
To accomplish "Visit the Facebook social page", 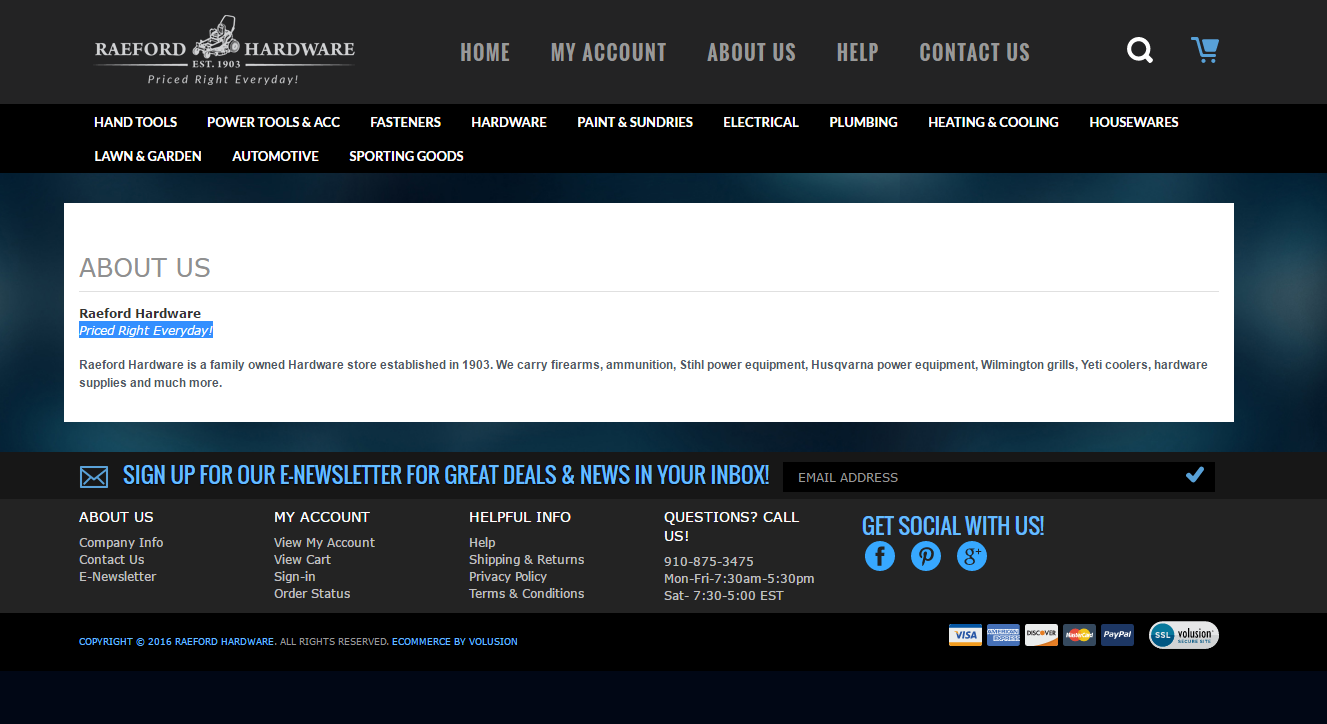I will pos(880,556).
